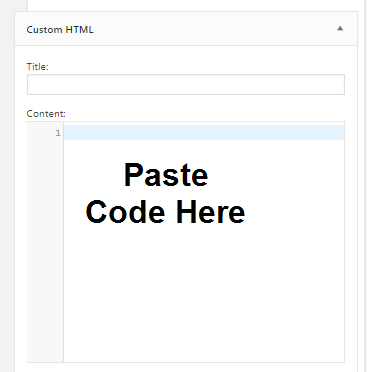This screenshot has width=367, height=372.
Task: Click the Content: label
Action: pos(46,114)
